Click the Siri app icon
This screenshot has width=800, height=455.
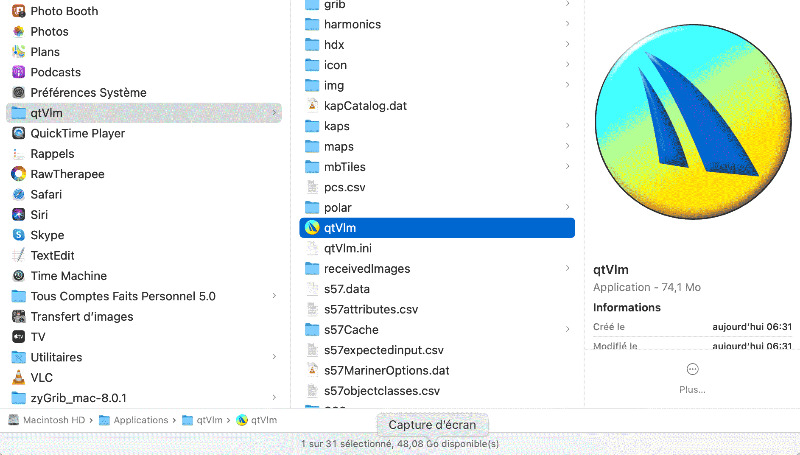[x=18, y=215]
